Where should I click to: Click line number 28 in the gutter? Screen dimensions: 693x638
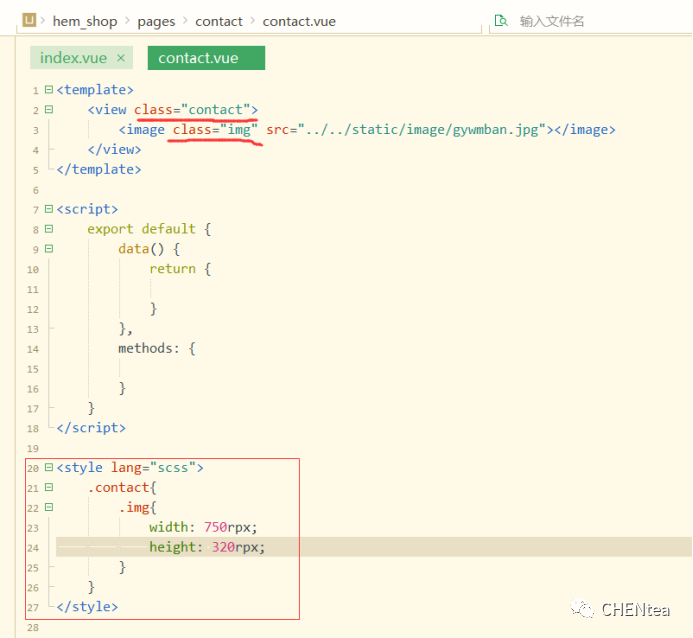tap(33, 628)
